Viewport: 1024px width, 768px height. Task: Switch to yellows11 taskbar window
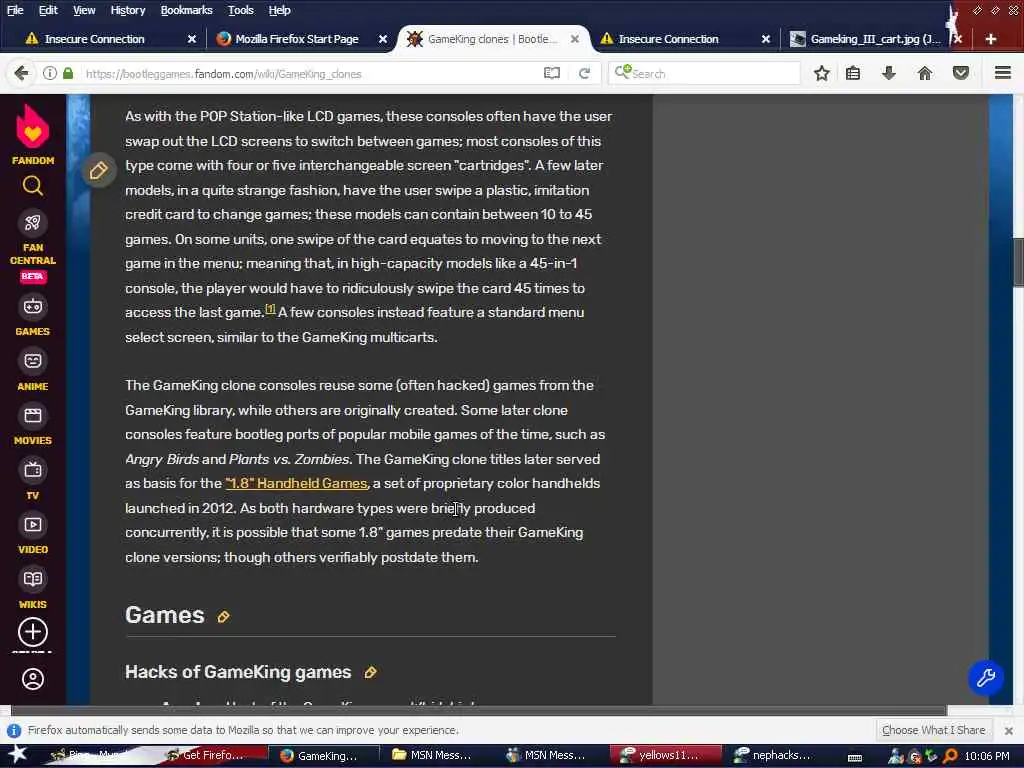(x=663, y=756)
